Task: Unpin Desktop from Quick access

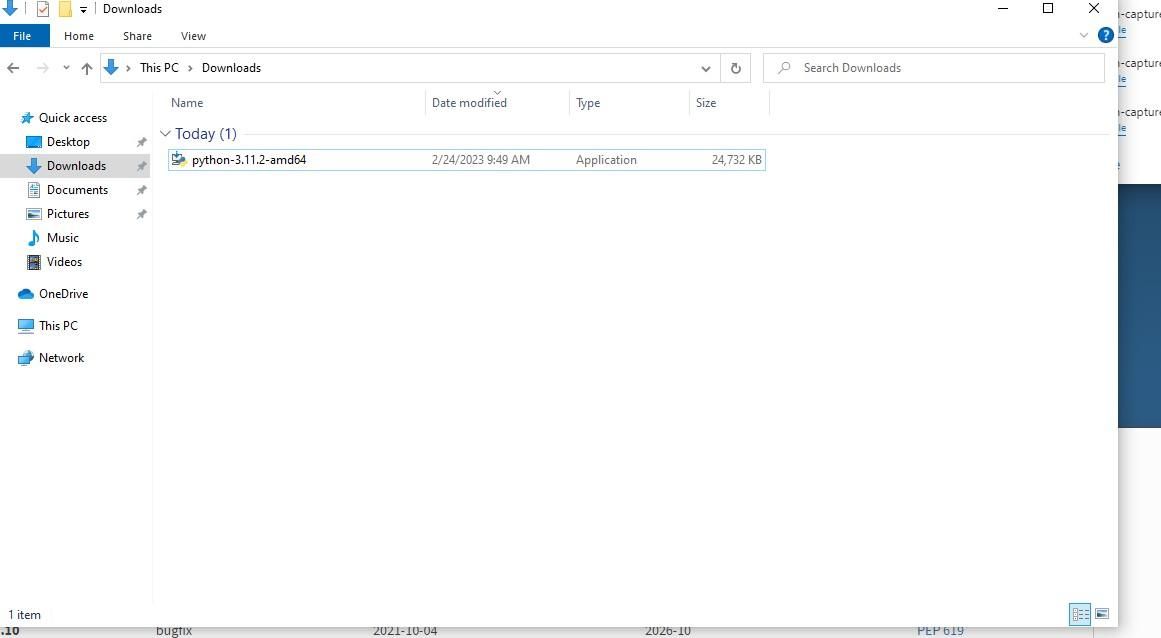Action: tap(141, 142)
